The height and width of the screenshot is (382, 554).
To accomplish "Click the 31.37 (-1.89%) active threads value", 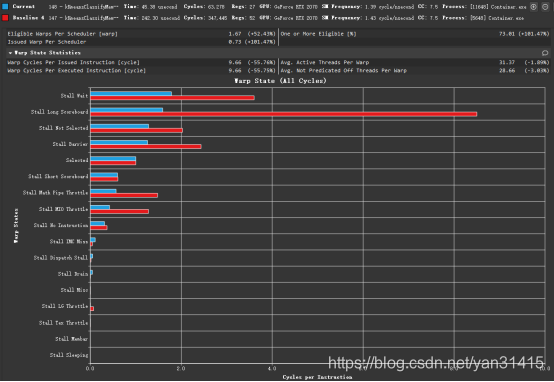I will (x=524, y=63).
